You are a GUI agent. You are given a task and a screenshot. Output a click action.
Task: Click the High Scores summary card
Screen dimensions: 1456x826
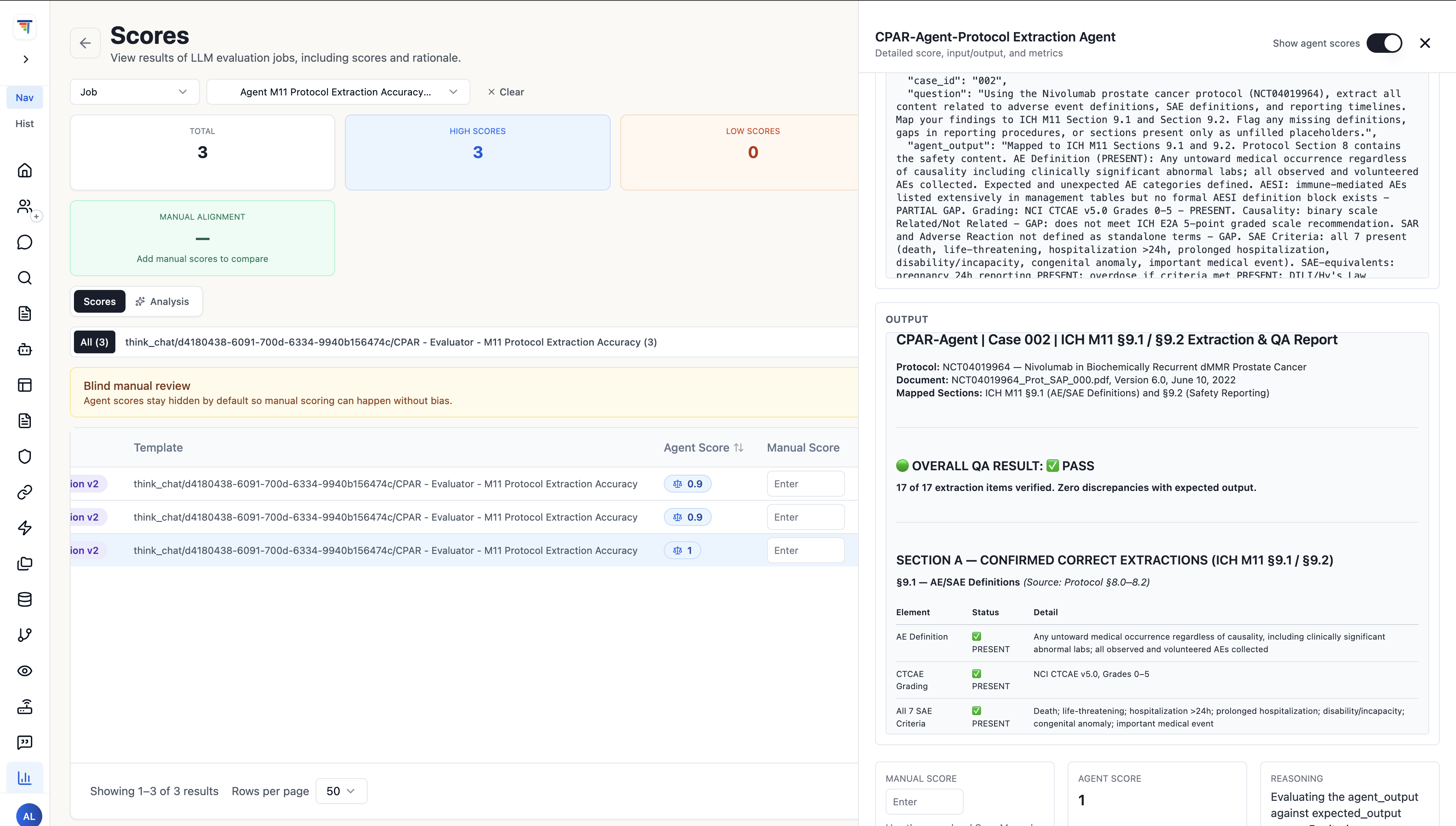tap(477, 153)
